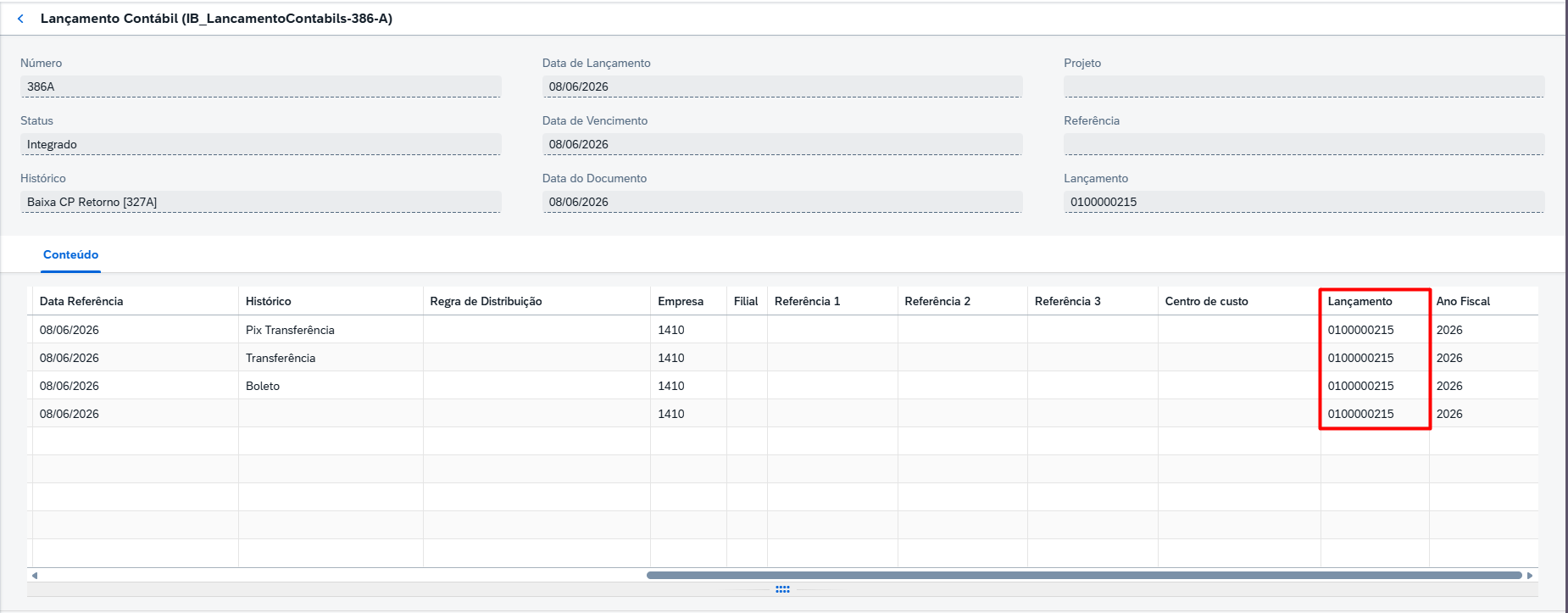The image size is (1568, 613).
Task: Go back using the header back arrow
Action: [x=20, y=19]
